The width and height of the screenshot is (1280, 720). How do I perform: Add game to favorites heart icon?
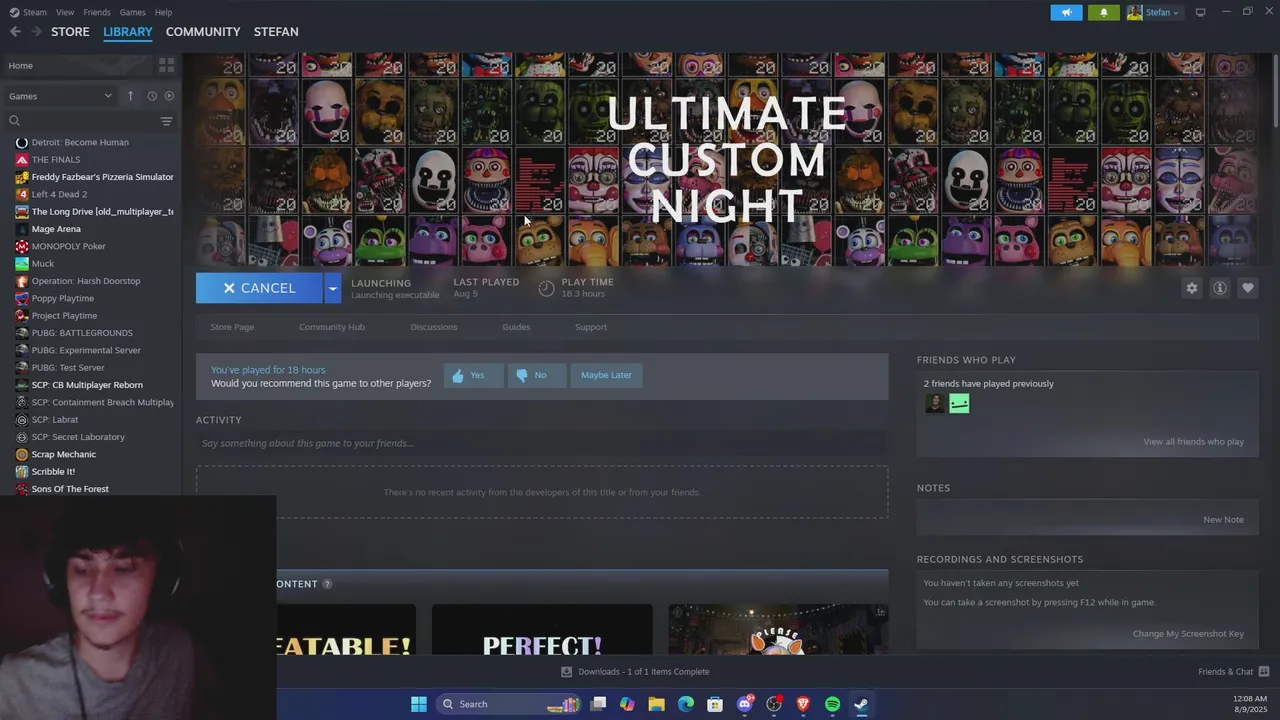click(x=1247, y=288)
